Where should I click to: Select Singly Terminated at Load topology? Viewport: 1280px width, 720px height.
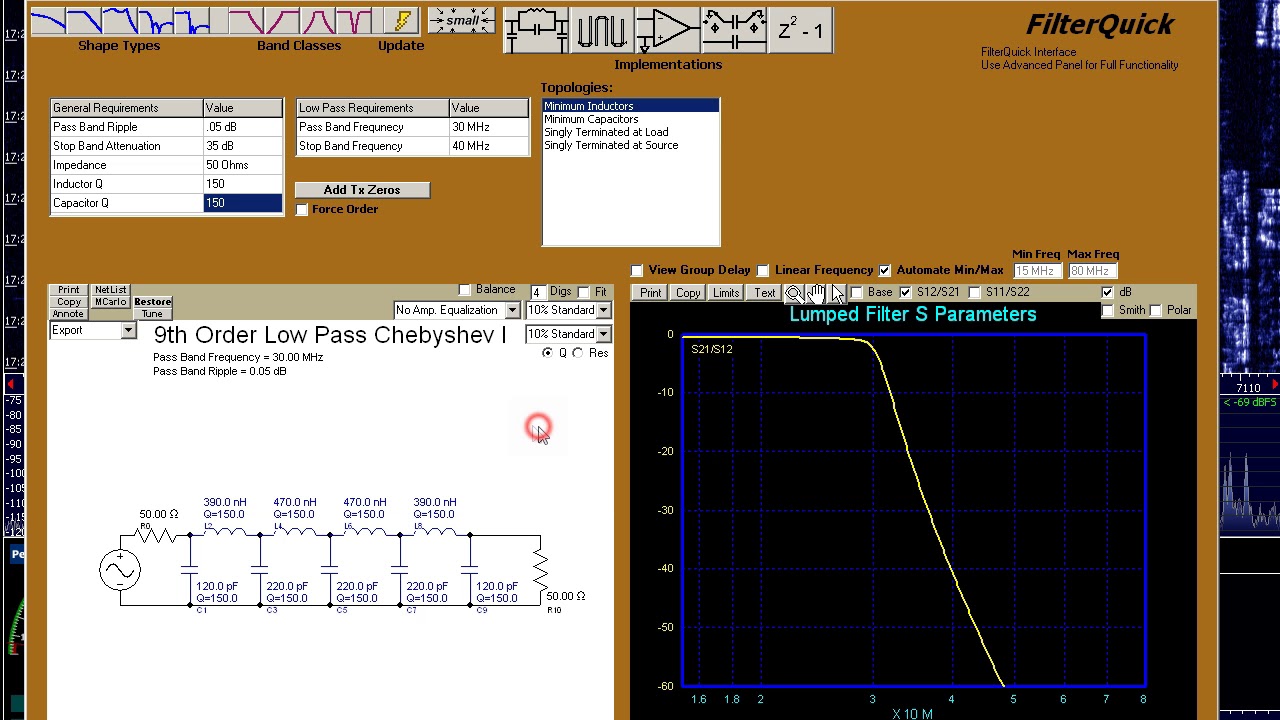point(630,132)
